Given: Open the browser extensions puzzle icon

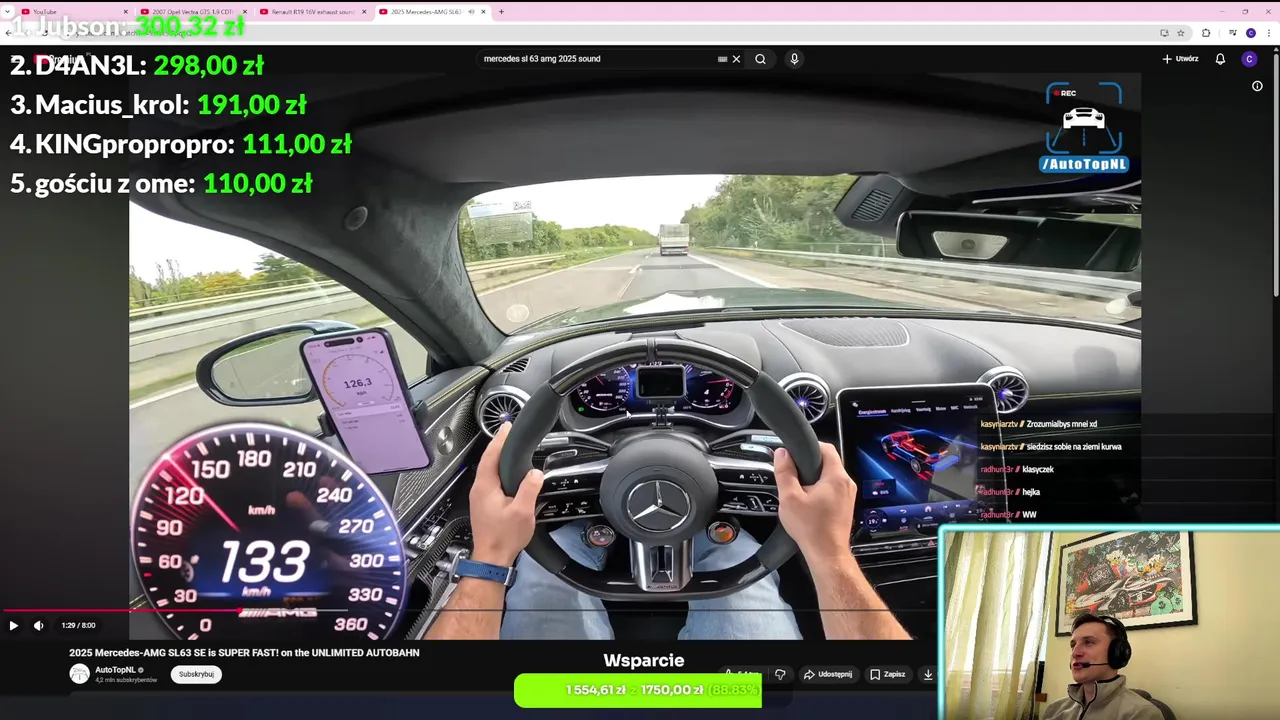Looking at the screenshot, I should (1206, 33).
